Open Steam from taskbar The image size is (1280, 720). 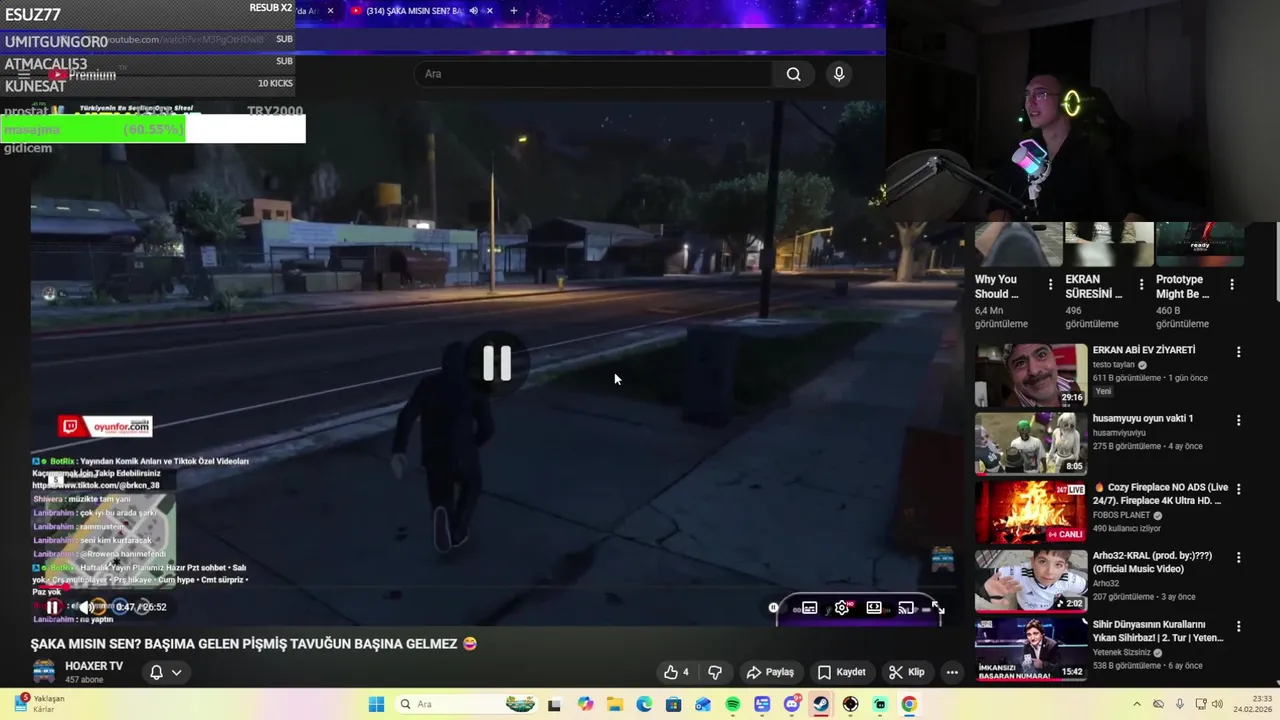821,704
